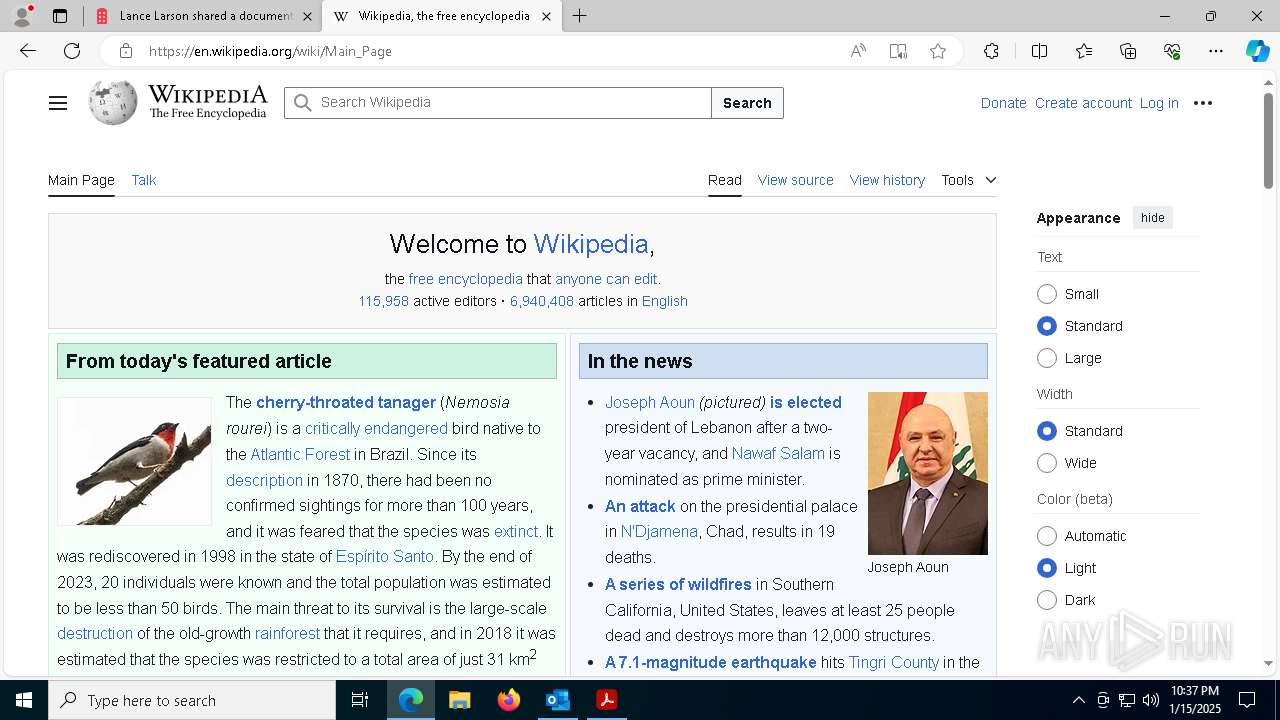Select Standard text size
Screen dimensions: 1280x720
pos(1047,326)
